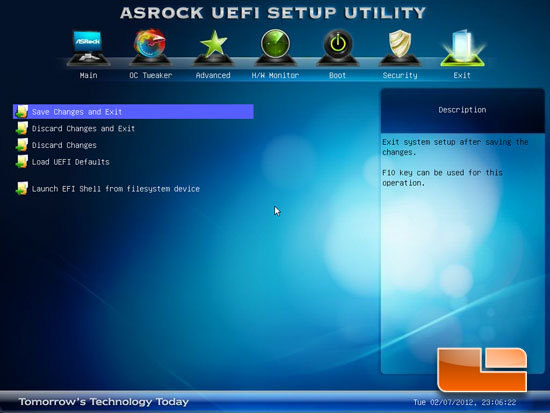Select the Boot power icon
550x413 pixels.
point(337,48)
